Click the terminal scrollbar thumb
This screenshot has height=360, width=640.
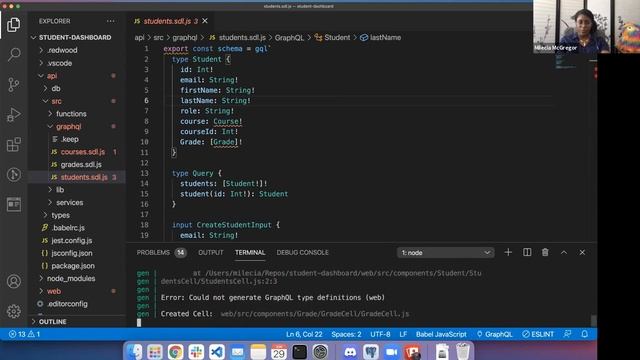(x=593, y=320)
